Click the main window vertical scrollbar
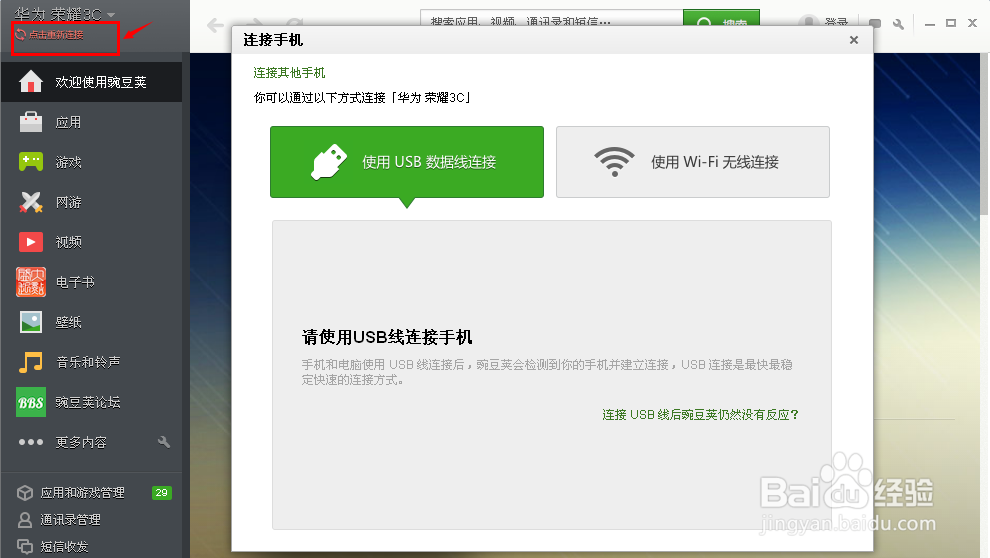Screen dimensions: 990x558 [984, 133]
